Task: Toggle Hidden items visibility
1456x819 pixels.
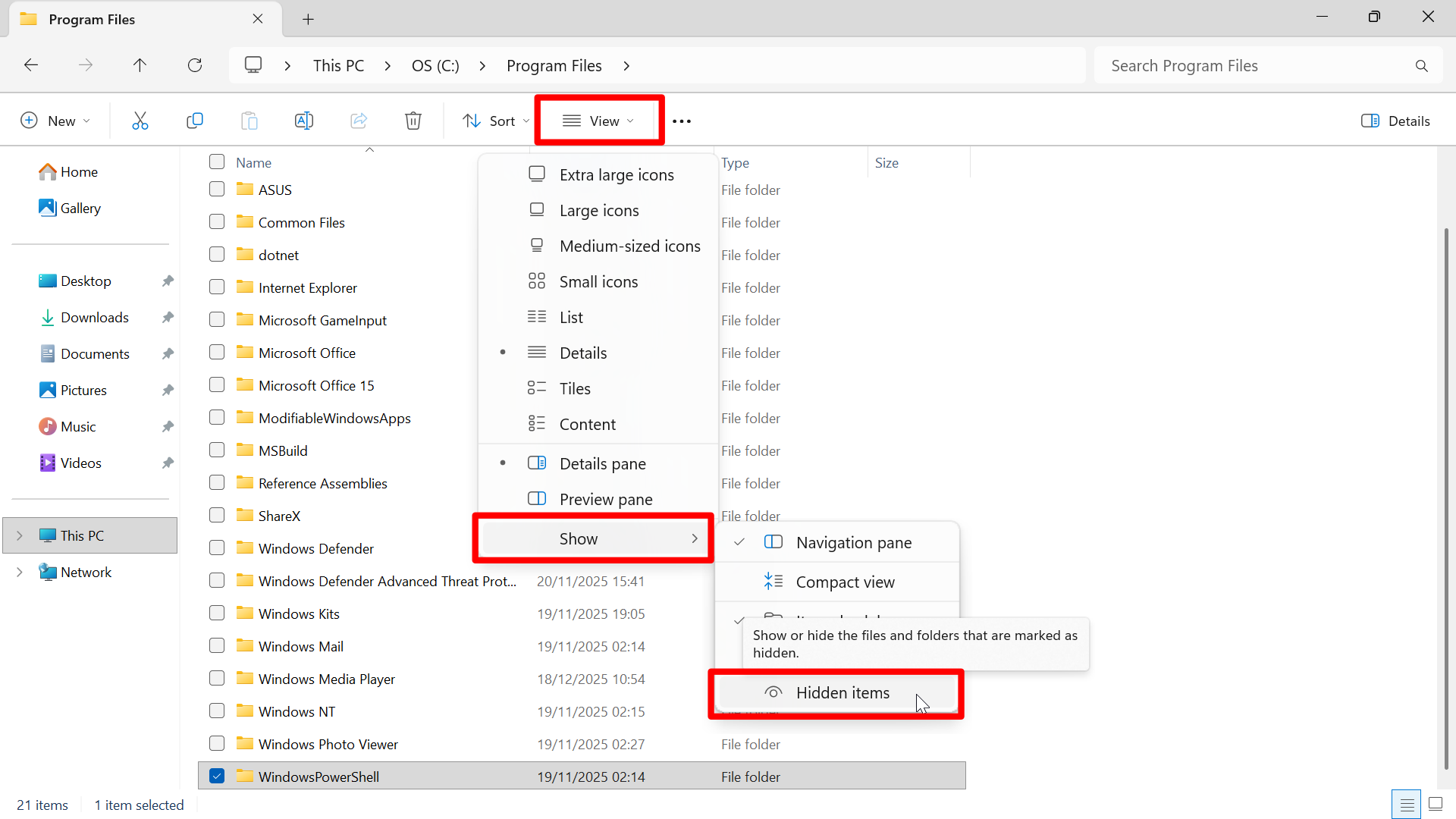Action: tap(842, 692)
